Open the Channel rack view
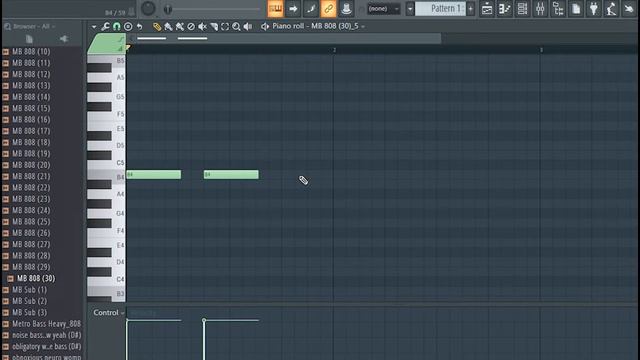640x360 pixels. pyautogui.click(x=522, y=9)
